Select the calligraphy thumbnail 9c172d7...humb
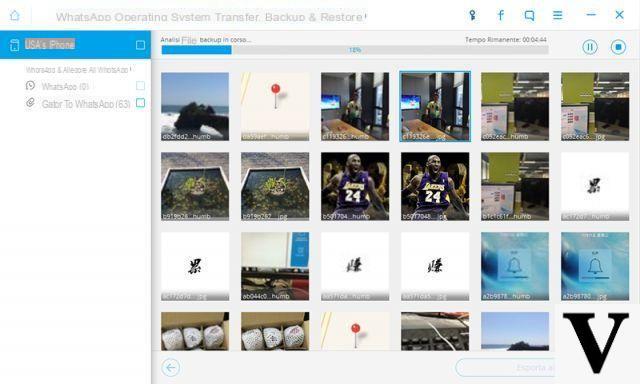The height and width of the screenshot is (384, 640). pyautogui.click(x=595, y=186)
